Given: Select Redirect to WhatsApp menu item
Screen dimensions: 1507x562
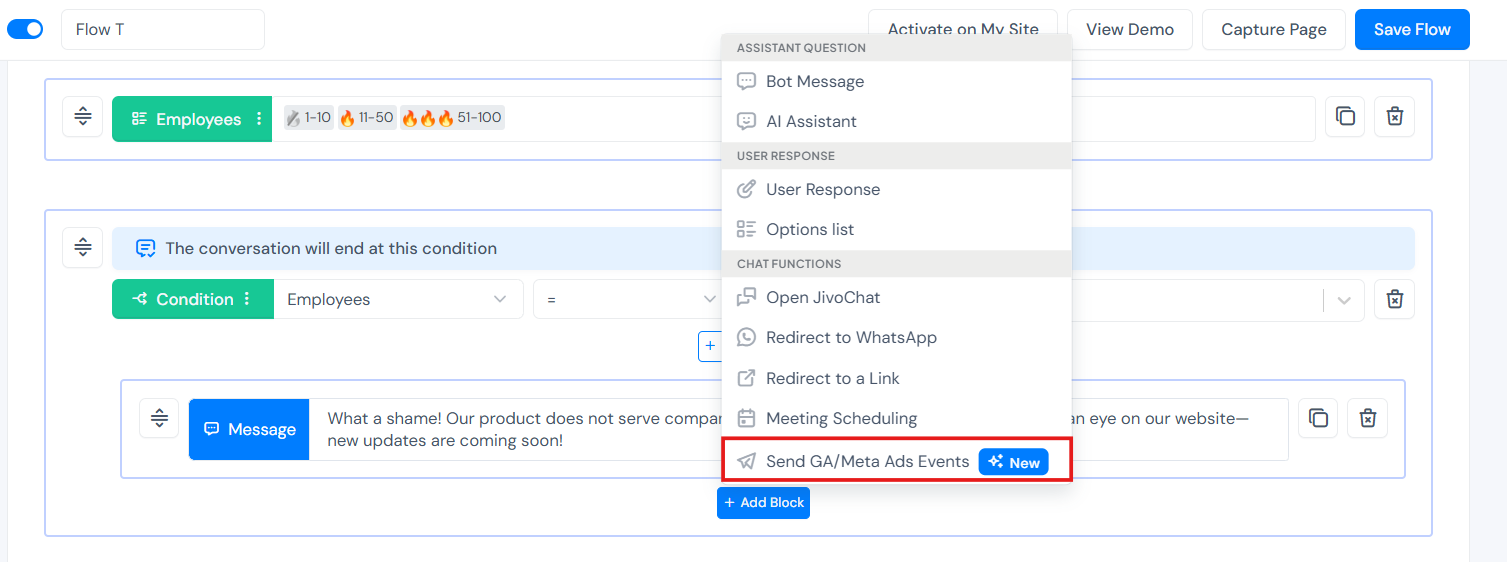Looking at the screenshot, I should coord(851,337).
